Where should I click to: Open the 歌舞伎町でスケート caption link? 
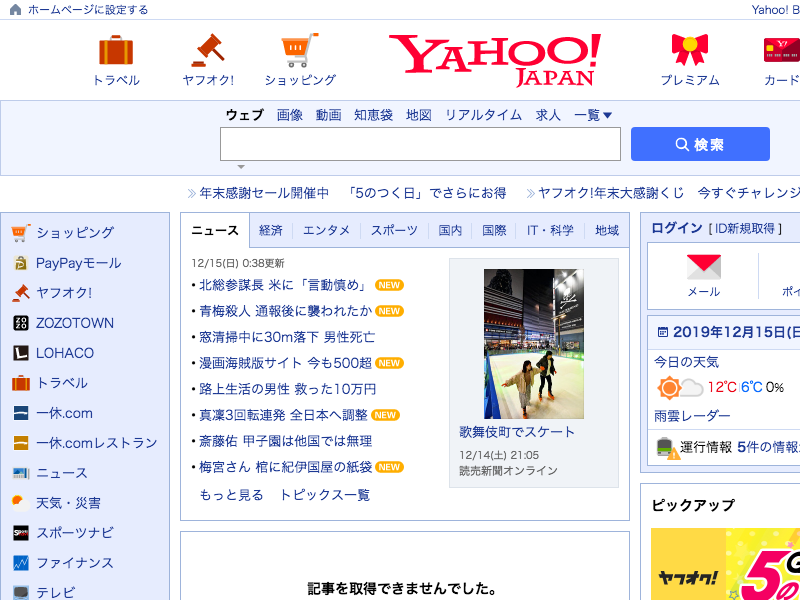pos(517,432)
